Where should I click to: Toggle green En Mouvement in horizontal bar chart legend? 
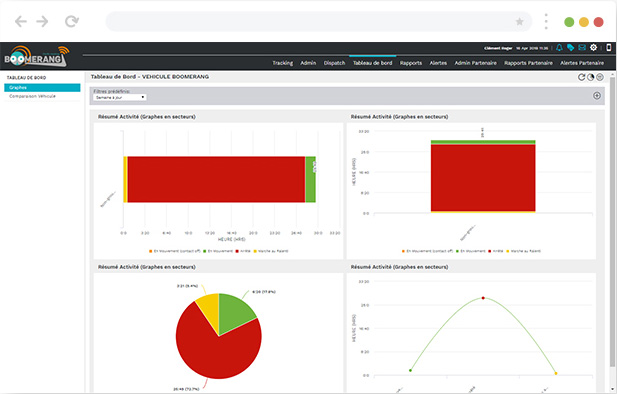pyautogui.click(x=218, y=251)
